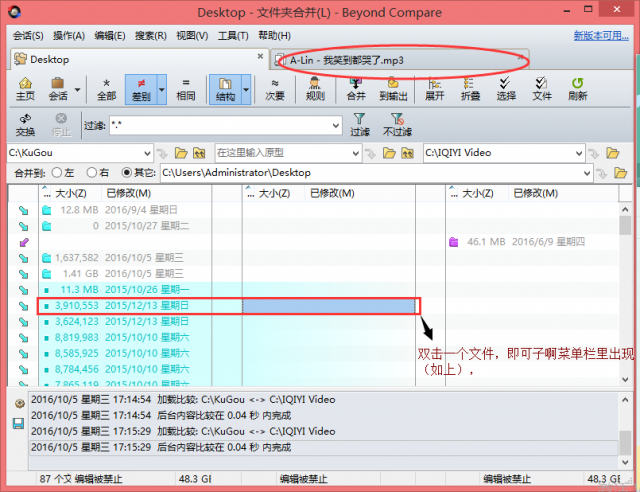Screen dimensions: 640x492
Task: Click the 停止 stop icon
Action: 61,125
